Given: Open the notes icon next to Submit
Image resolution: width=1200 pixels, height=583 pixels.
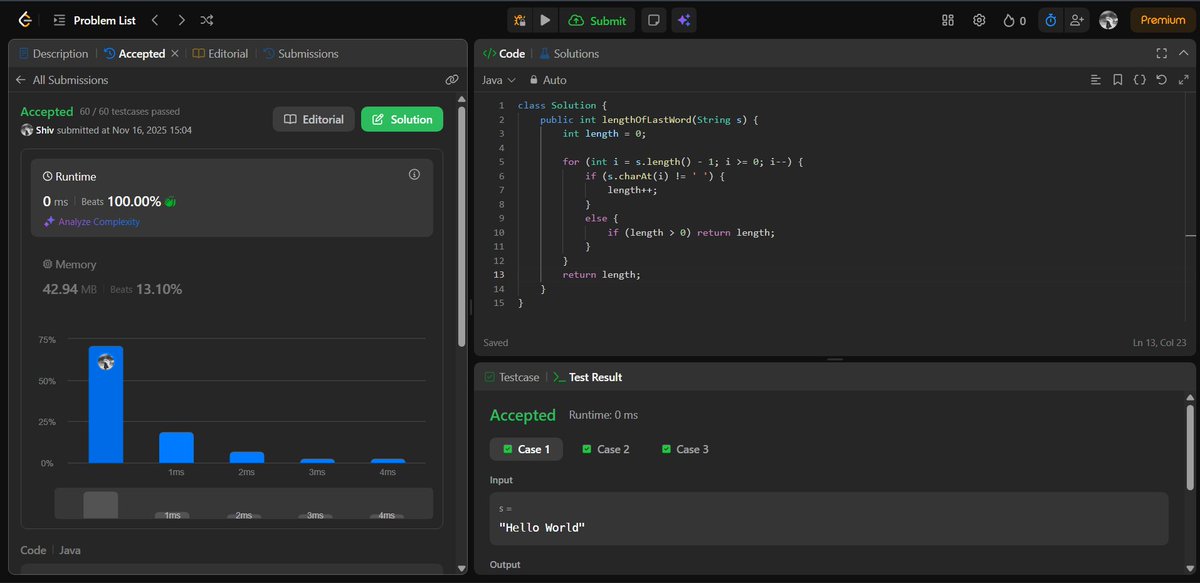Looking at the screenshot, I should click(653, 20).
